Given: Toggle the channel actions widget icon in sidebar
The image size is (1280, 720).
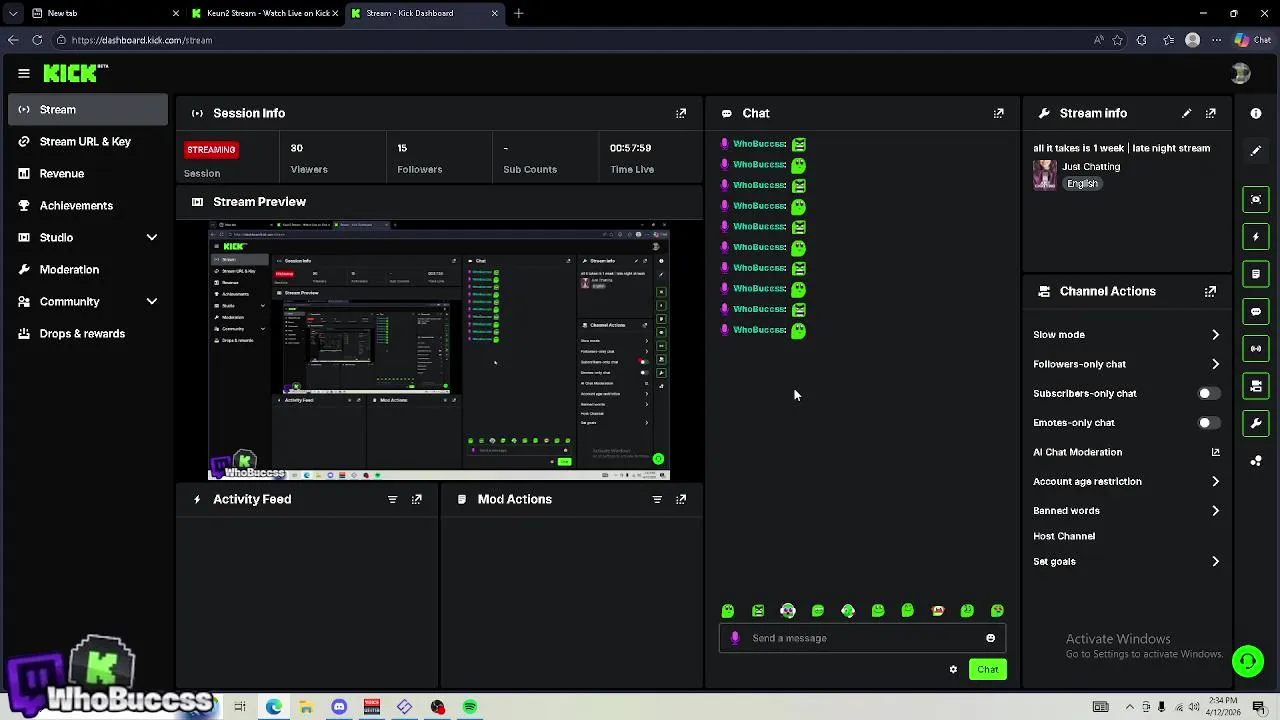Looking at the screenshot, I should (x=1256, y=385).
